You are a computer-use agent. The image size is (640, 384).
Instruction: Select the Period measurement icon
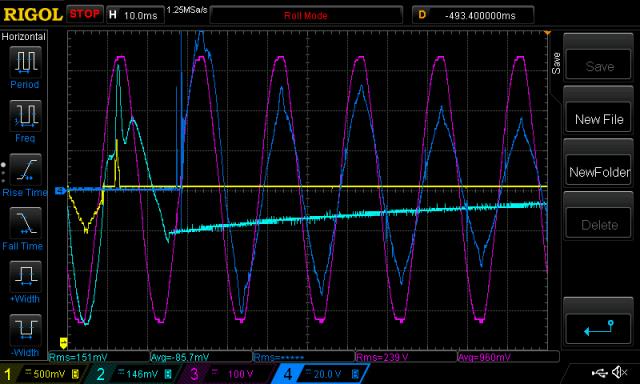point(25,62)
